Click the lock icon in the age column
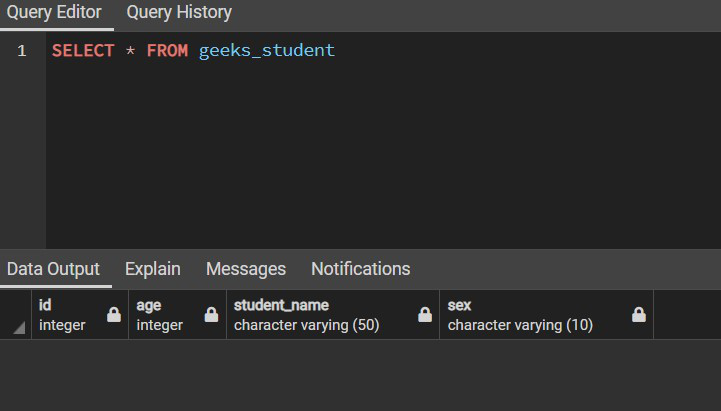 click(211, 315)
